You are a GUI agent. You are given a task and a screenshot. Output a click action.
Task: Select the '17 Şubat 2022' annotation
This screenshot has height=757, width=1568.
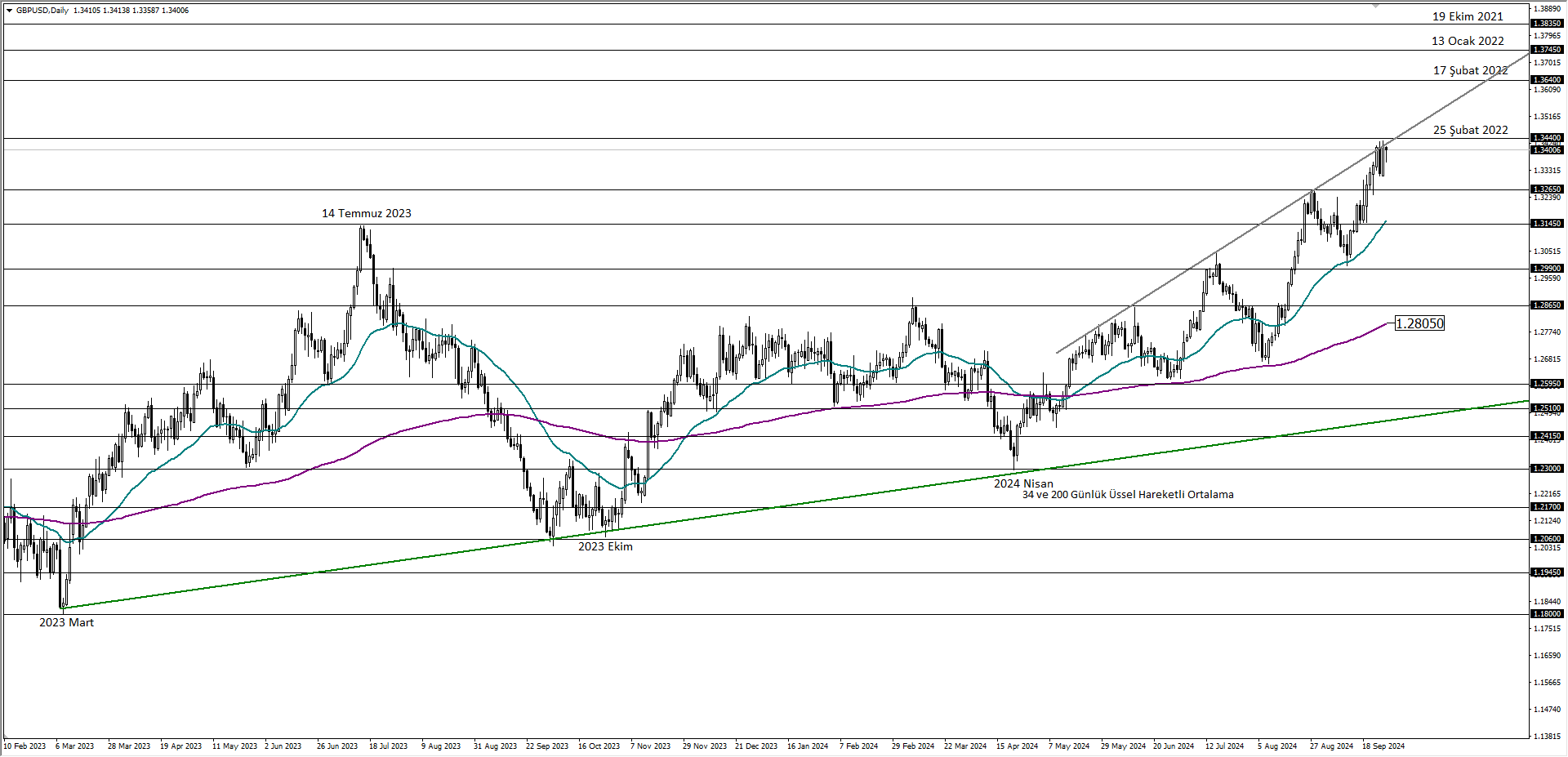click(1470, 70)
